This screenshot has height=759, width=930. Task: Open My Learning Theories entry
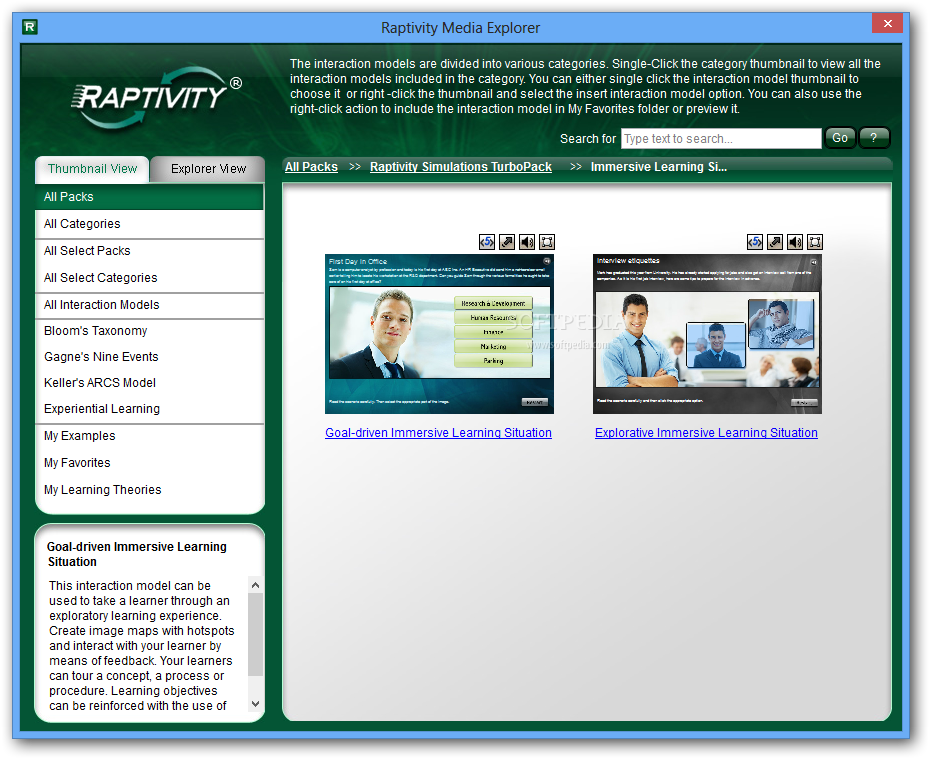(149, 490)
